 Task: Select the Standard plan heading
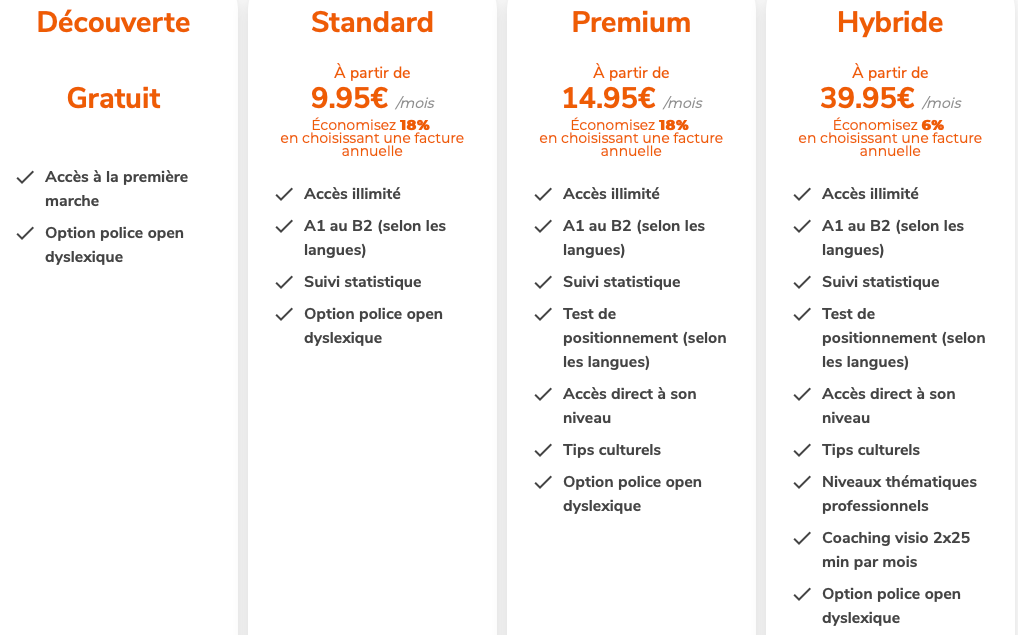click(372, 22)
